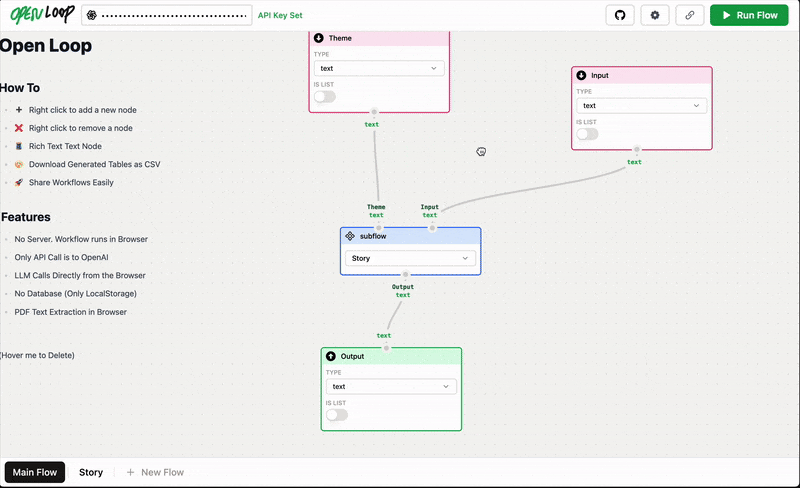The image size is (800, 488).
Task: Click the down-arrow icon on Input node
Action: pyautogui.click(x=581, y=75)
